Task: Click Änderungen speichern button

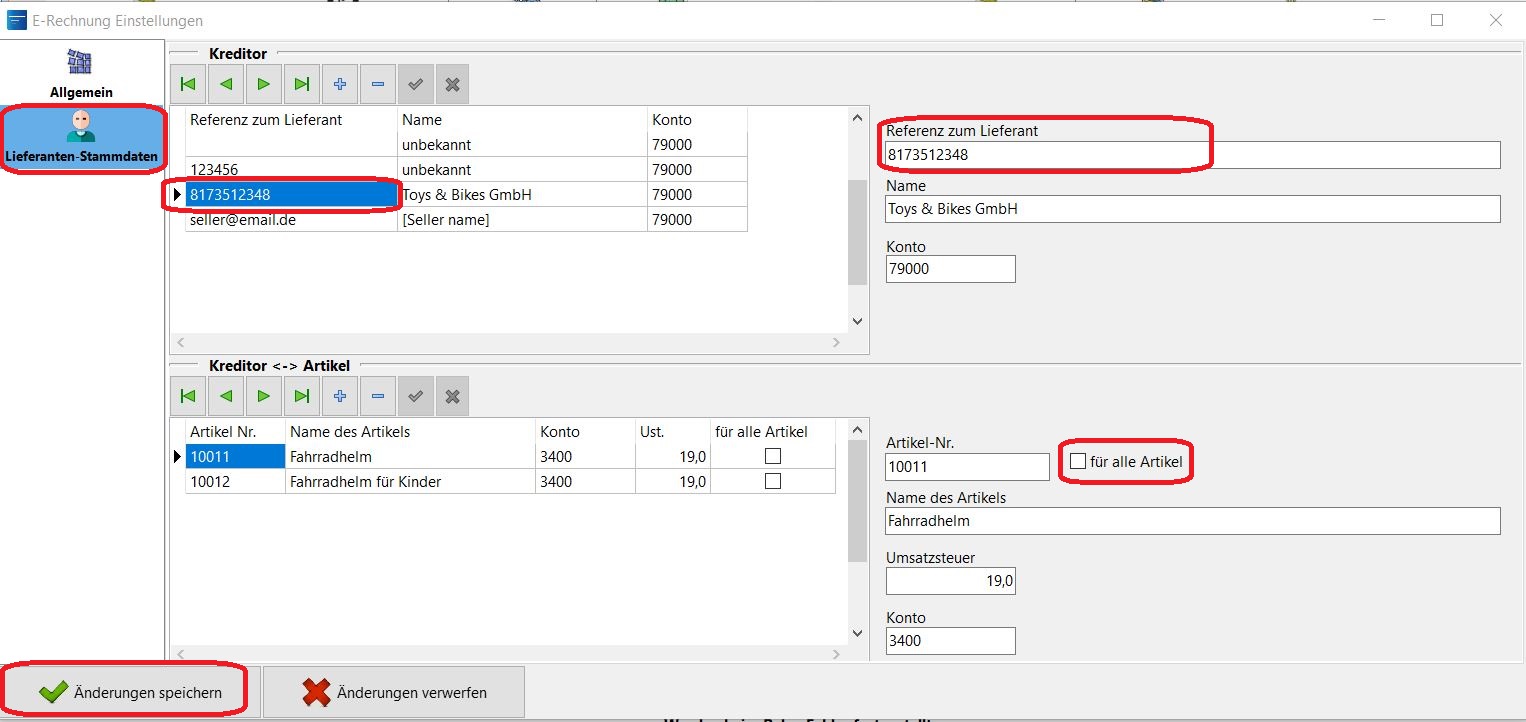Action: pyautogui.click(x=130, y=692)
